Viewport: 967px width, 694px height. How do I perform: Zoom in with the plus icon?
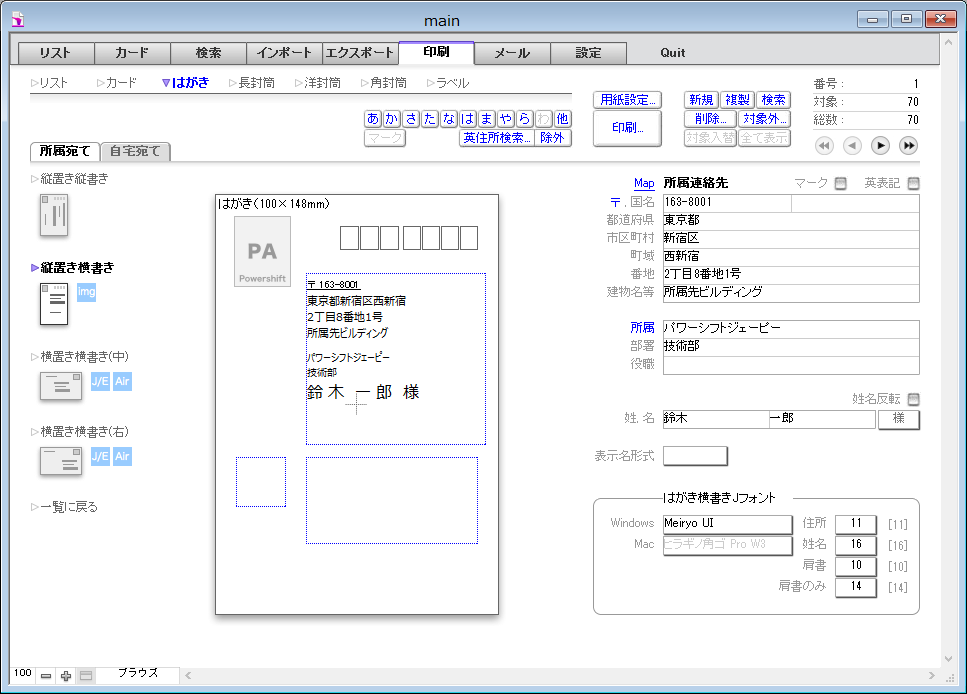coord(66,676)
